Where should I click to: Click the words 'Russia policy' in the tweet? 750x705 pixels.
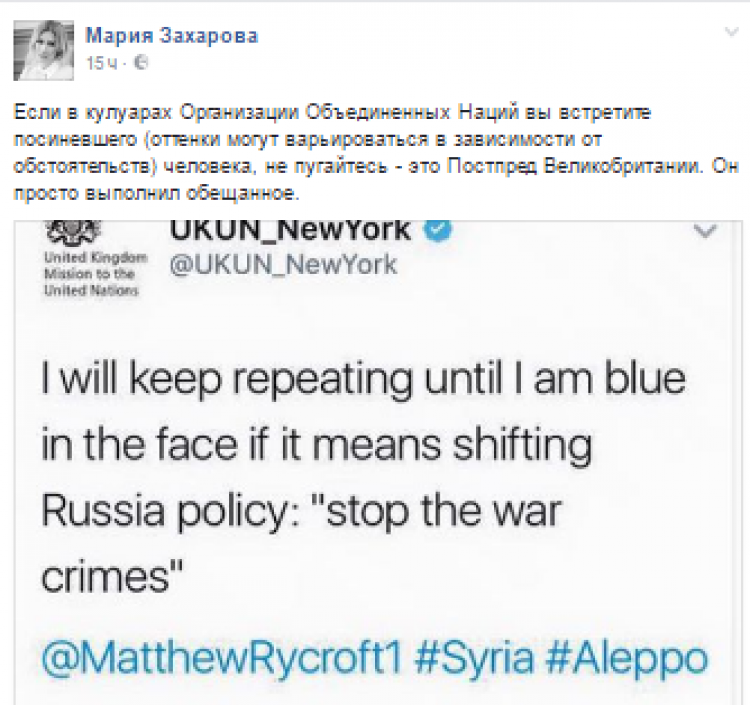click(169, 513)
